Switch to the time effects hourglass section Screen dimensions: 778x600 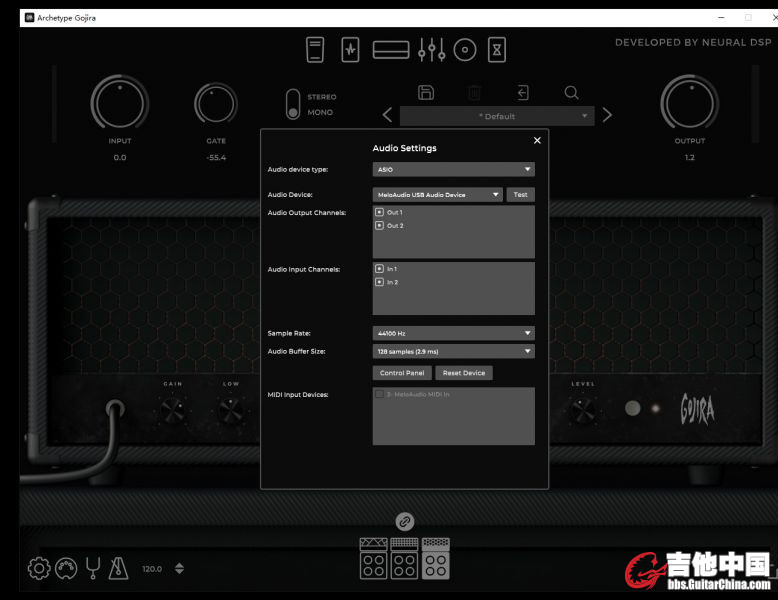pyautogui.click(x=496, y=49)
